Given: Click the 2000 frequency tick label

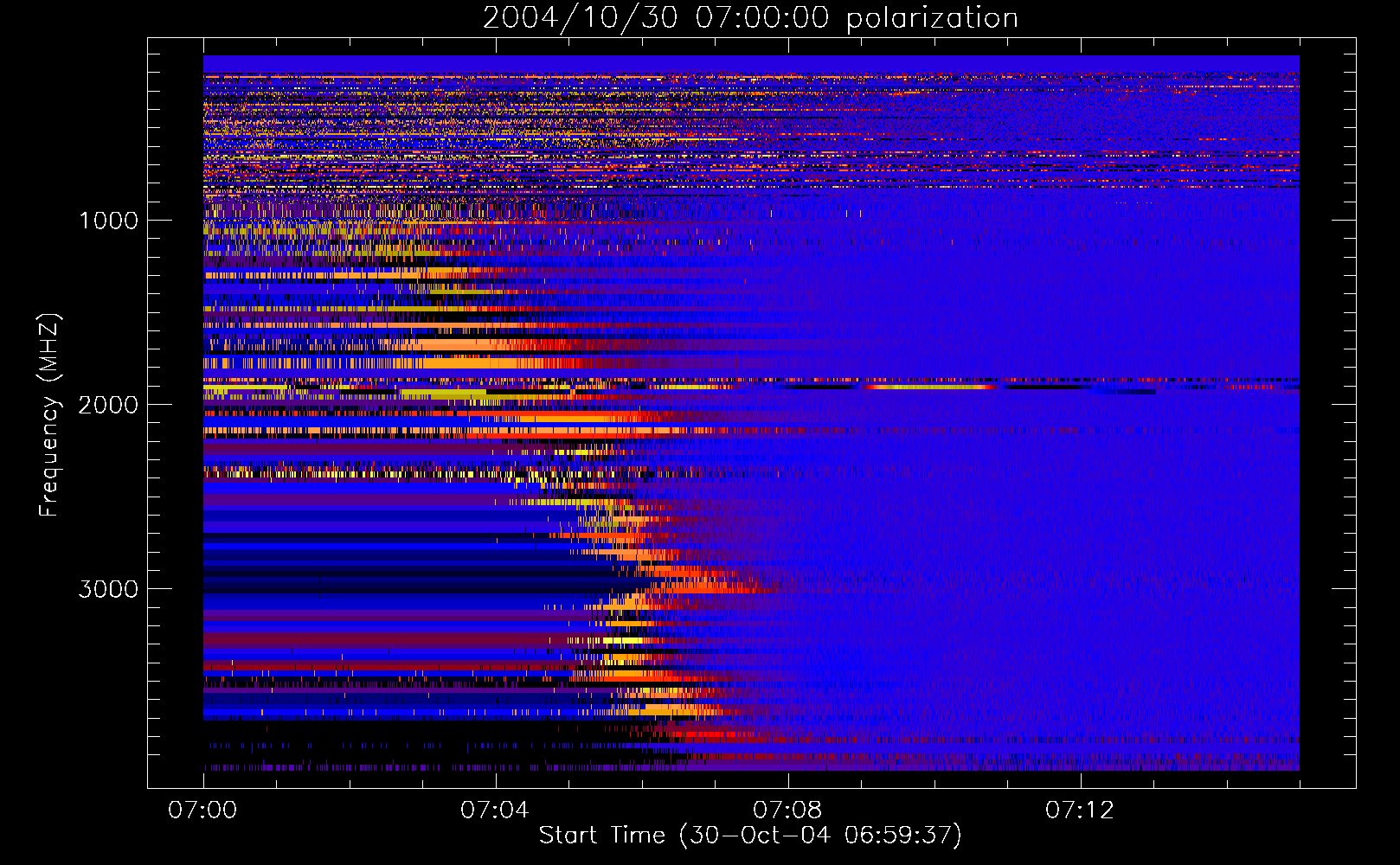Looking at the screenshot, I should click(108, 405).
